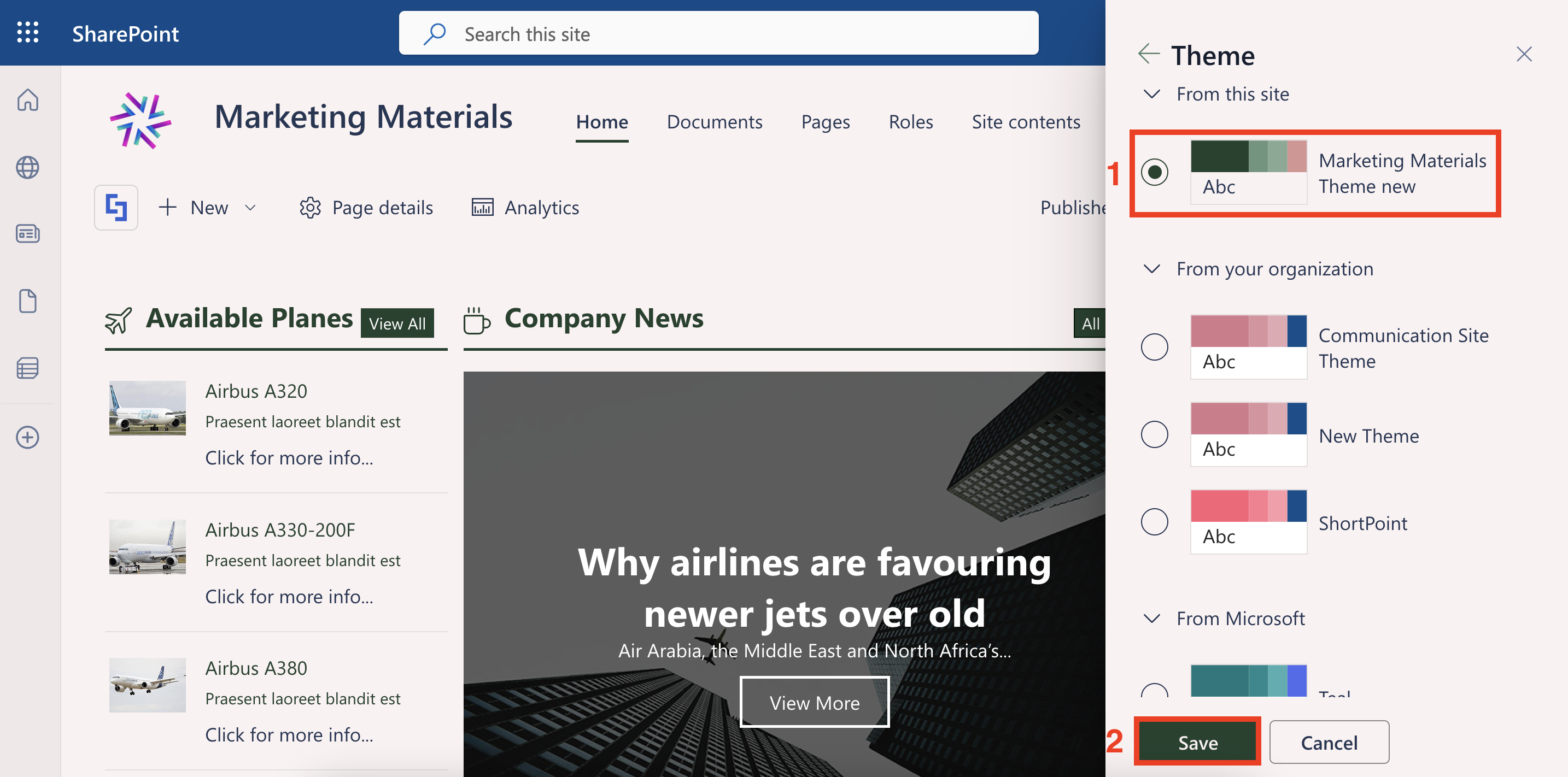The height and width of the screenshot is (777, 1568).
Task: Click the Create plus circle icon
Action: [x=27, y=437]
